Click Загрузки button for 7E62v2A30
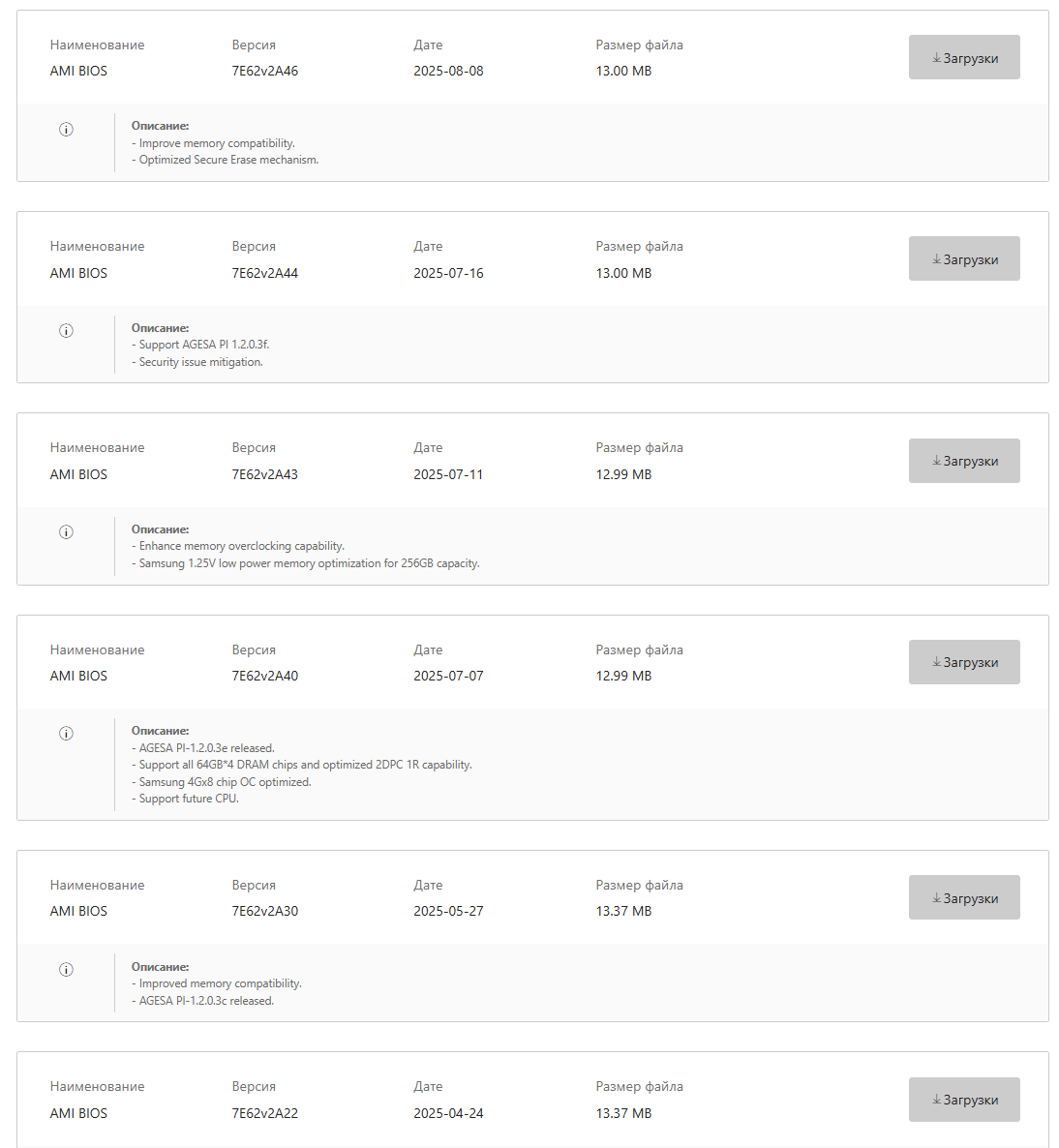 tap(964, 897)
